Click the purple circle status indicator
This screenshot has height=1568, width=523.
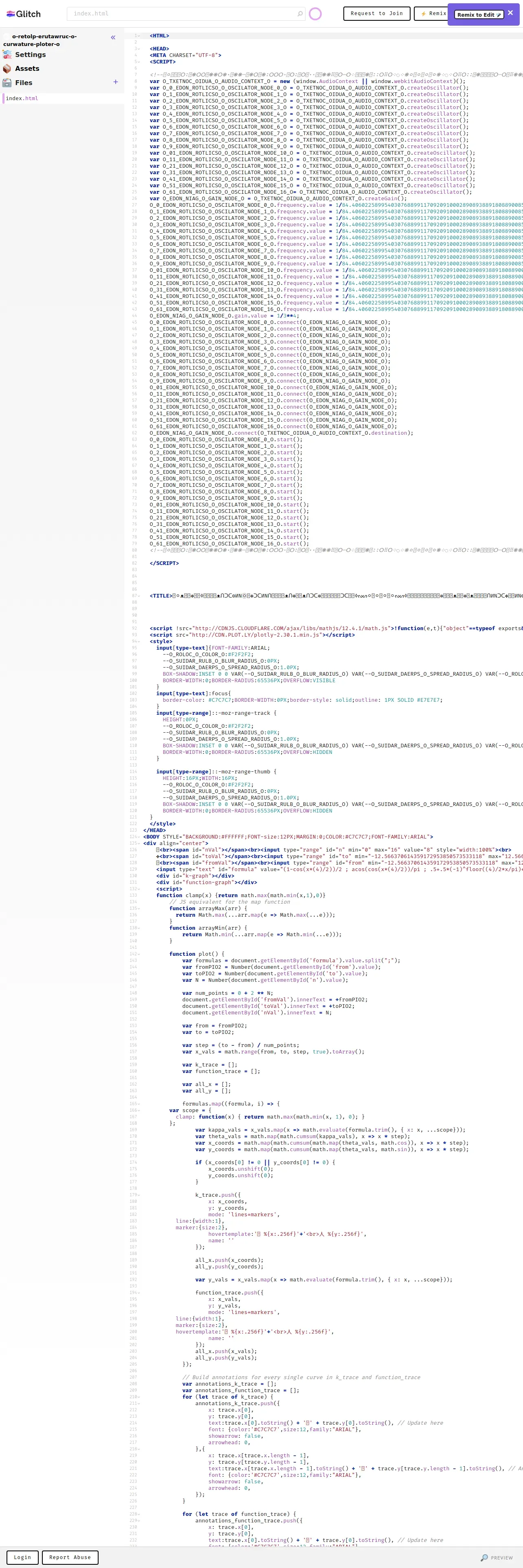pos(315,13)
